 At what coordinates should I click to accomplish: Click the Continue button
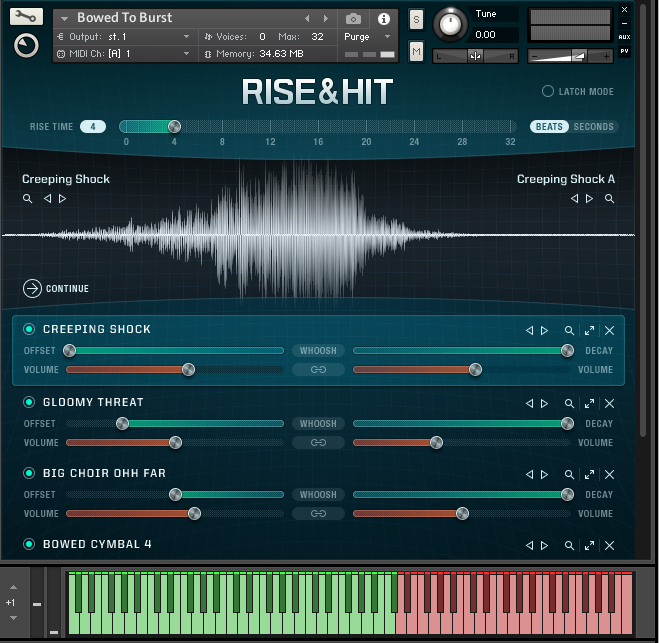tap(56, 289)
